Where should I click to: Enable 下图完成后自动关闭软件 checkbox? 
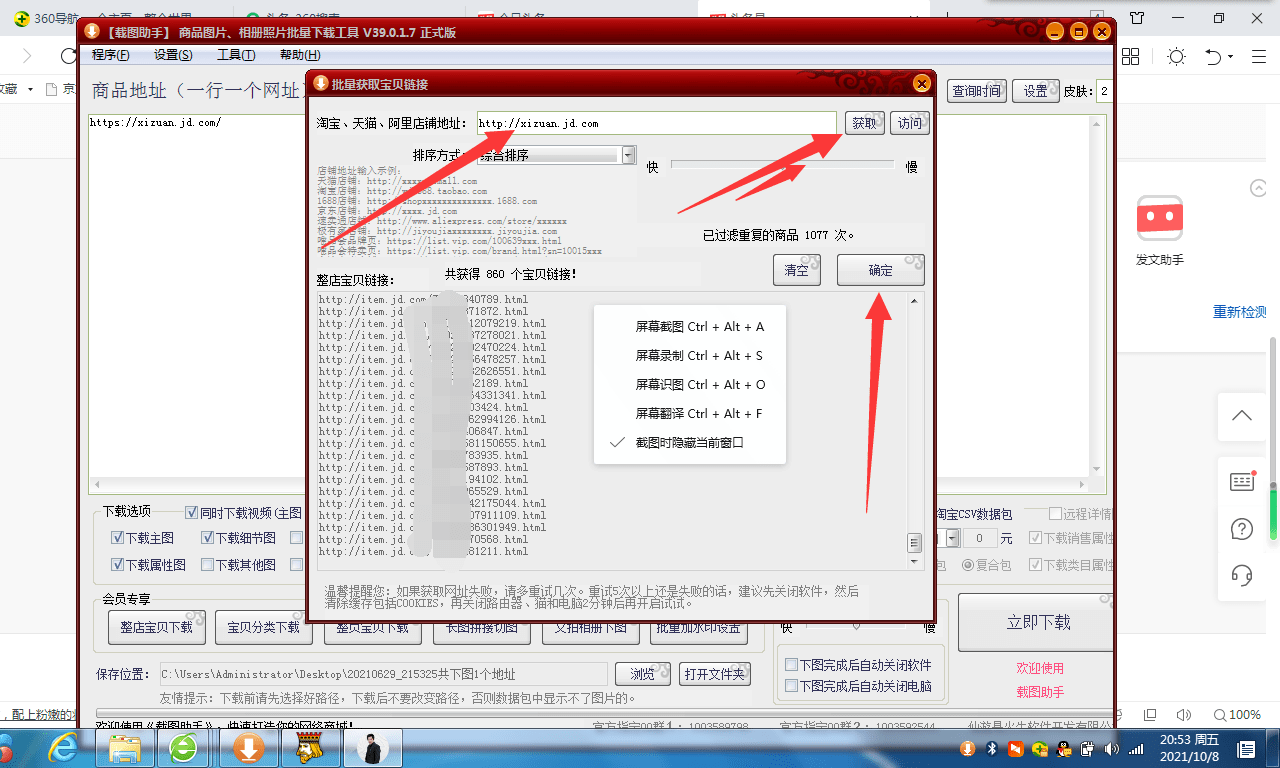(791, 665)
